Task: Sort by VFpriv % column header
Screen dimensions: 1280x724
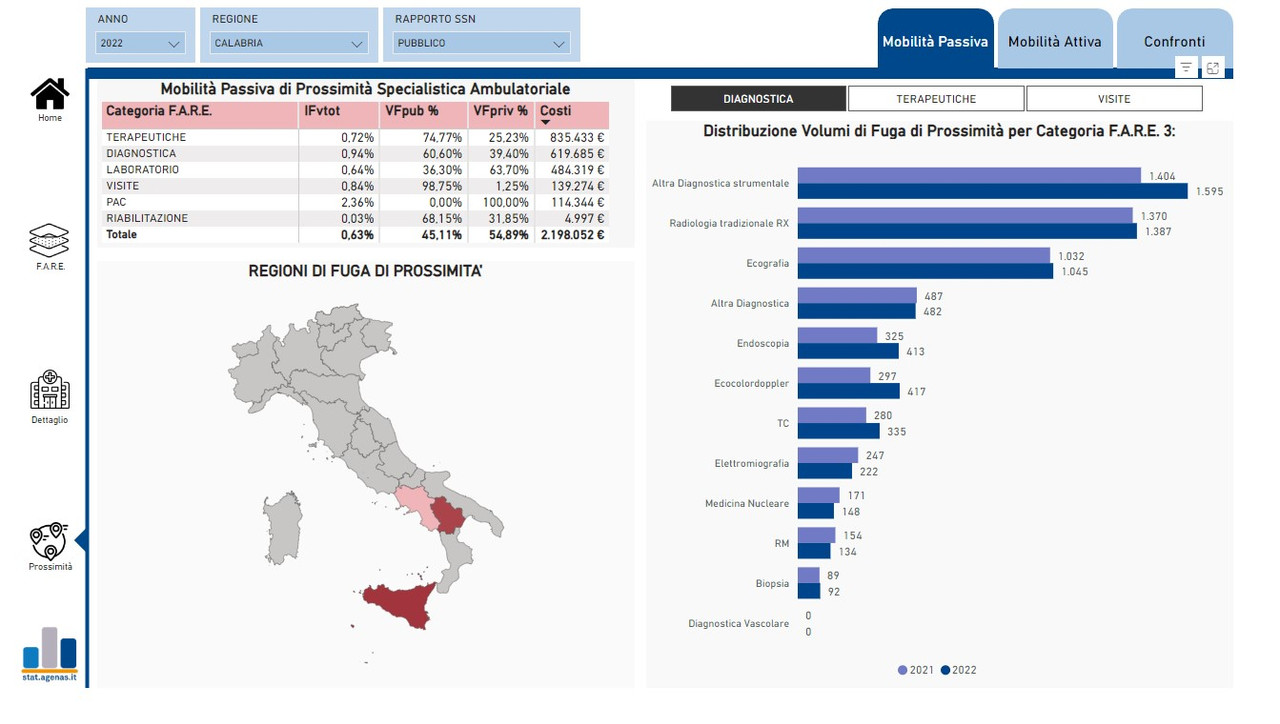Action: point(500,114)
